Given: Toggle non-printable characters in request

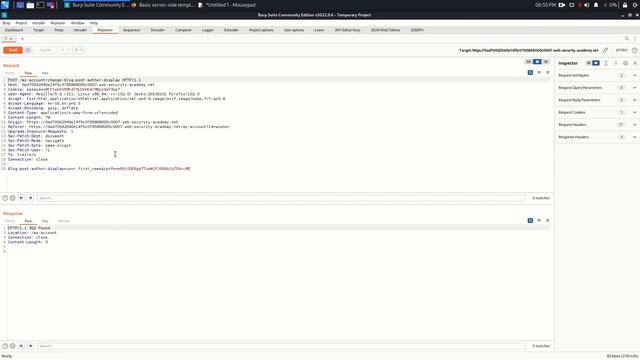Looking at the screenshot, I should pyautogui.click(x=539, y=73).
